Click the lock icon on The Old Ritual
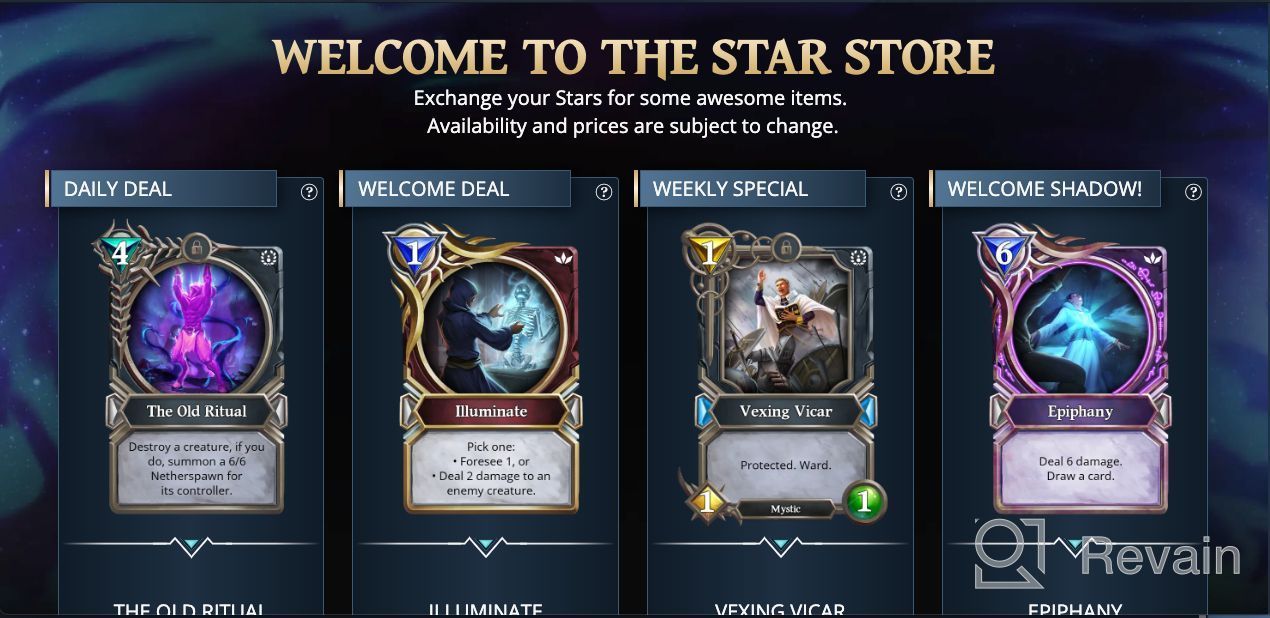 point(197,245)
